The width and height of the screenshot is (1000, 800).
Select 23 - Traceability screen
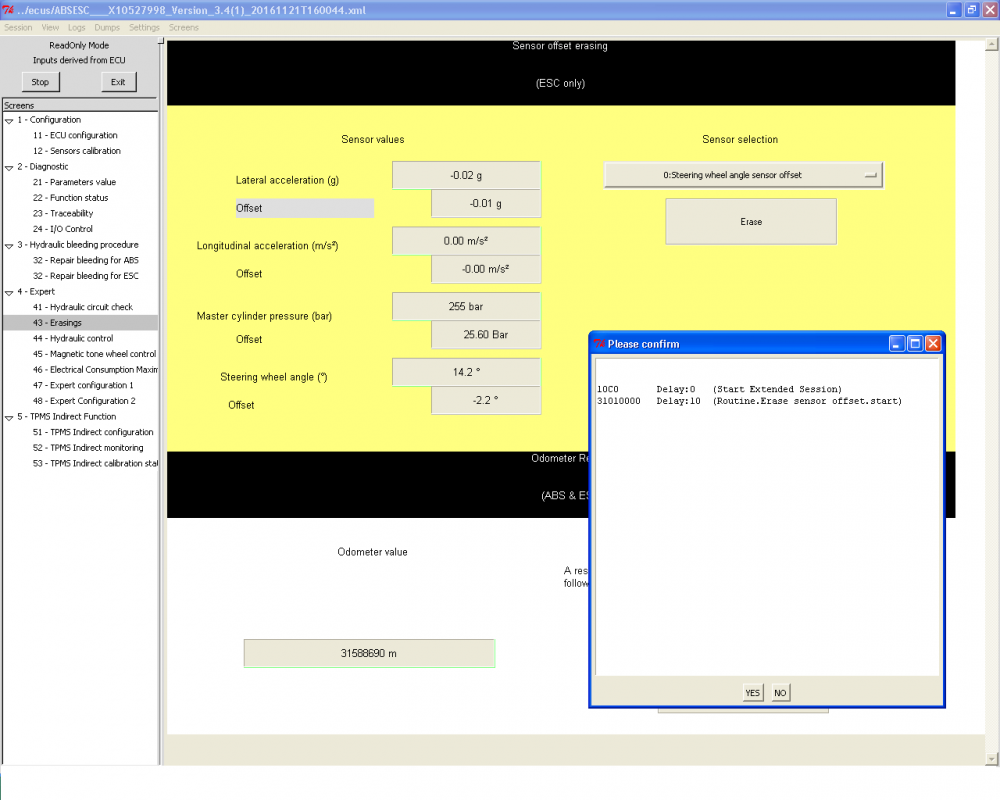click(x=63, y=214)
